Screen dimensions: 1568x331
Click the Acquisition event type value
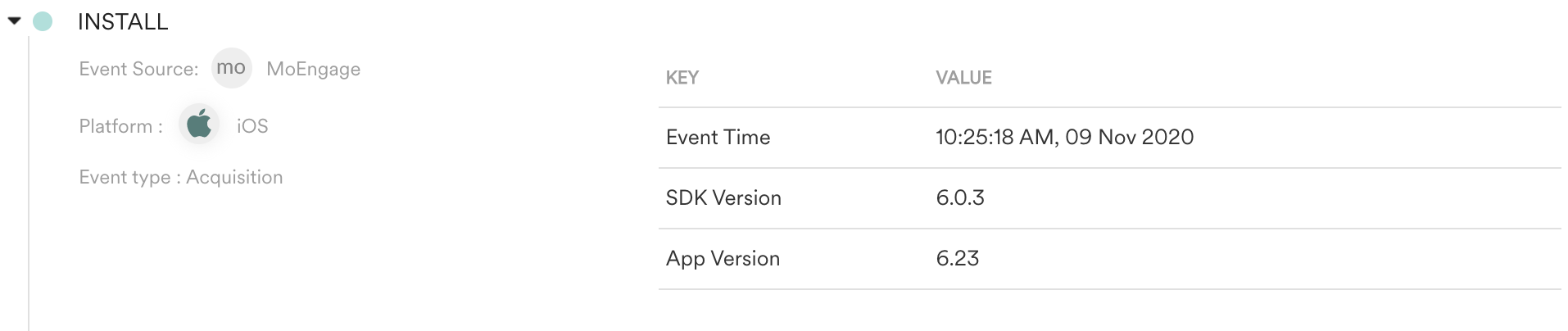click(x=234, y=178)
